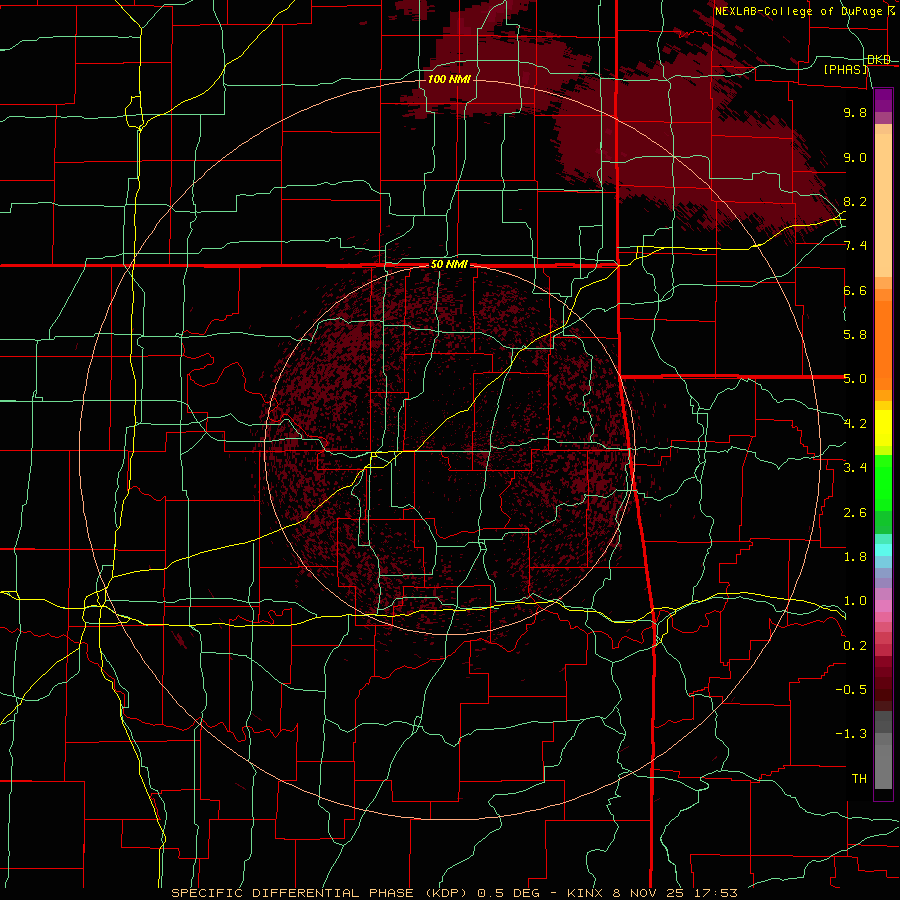
Task: Click the -0.5 color scale value
Action: 851,690
